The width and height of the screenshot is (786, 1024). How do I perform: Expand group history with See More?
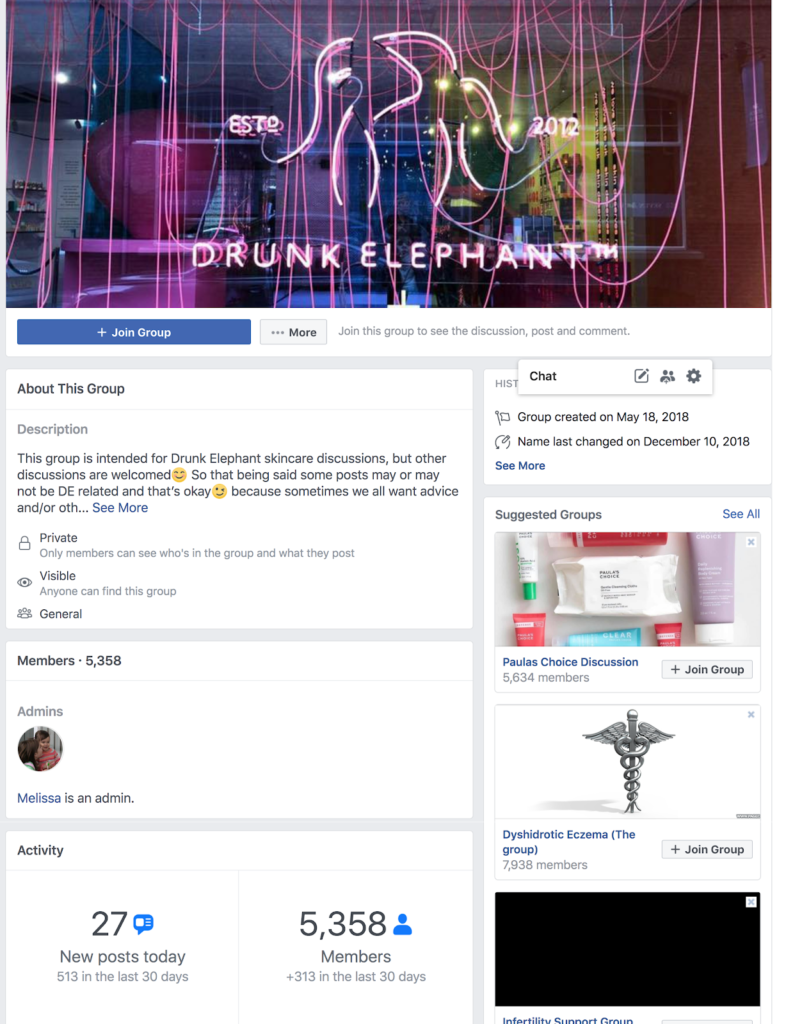pyautogui.click(x=520, y=466)
